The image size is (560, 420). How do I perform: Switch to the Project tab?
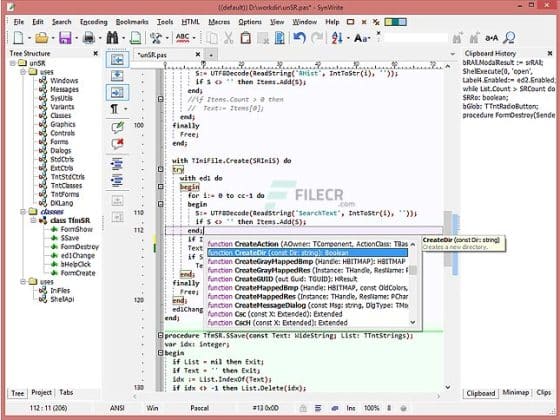click(41, 392)
